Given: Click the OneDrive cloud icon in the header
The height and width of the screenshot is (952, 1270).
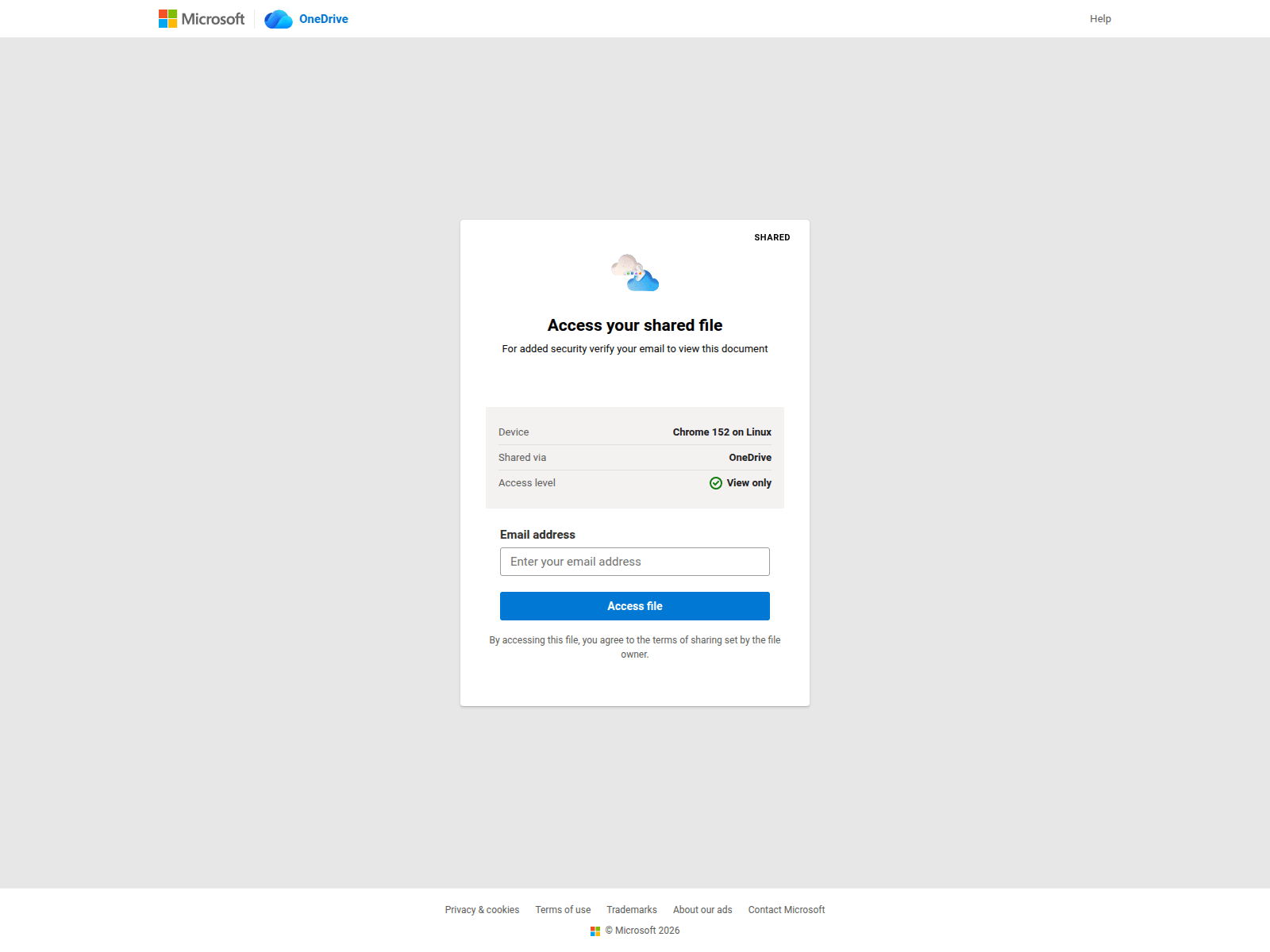Looking at the screenshot, I should [x=279, y=19].
